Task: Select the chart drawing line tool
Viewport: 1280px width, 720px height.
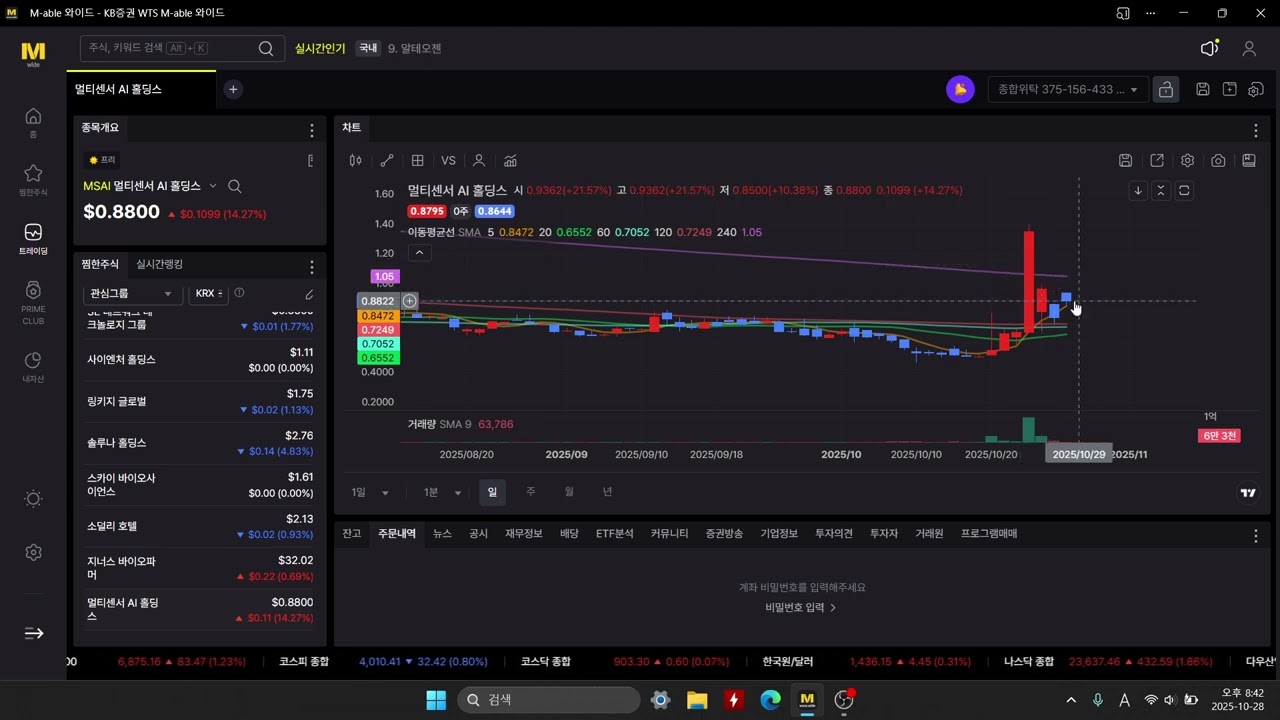Action: coord(386,160)
